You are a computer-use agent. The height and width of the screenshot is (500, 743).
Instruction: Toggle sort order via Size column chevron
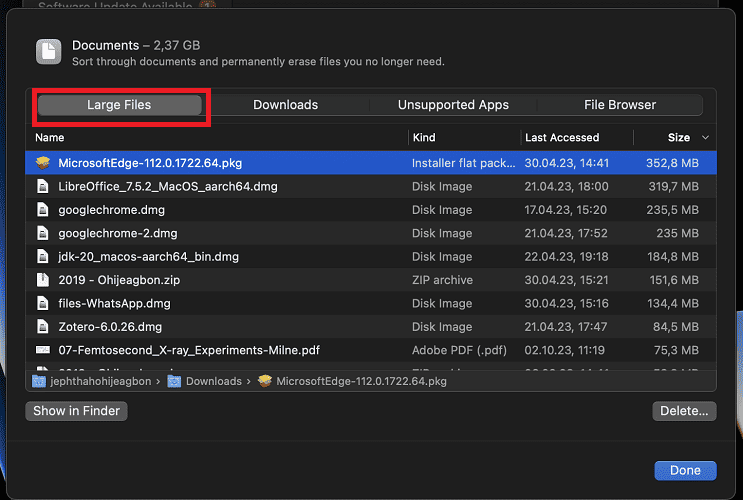pos(706,138)
